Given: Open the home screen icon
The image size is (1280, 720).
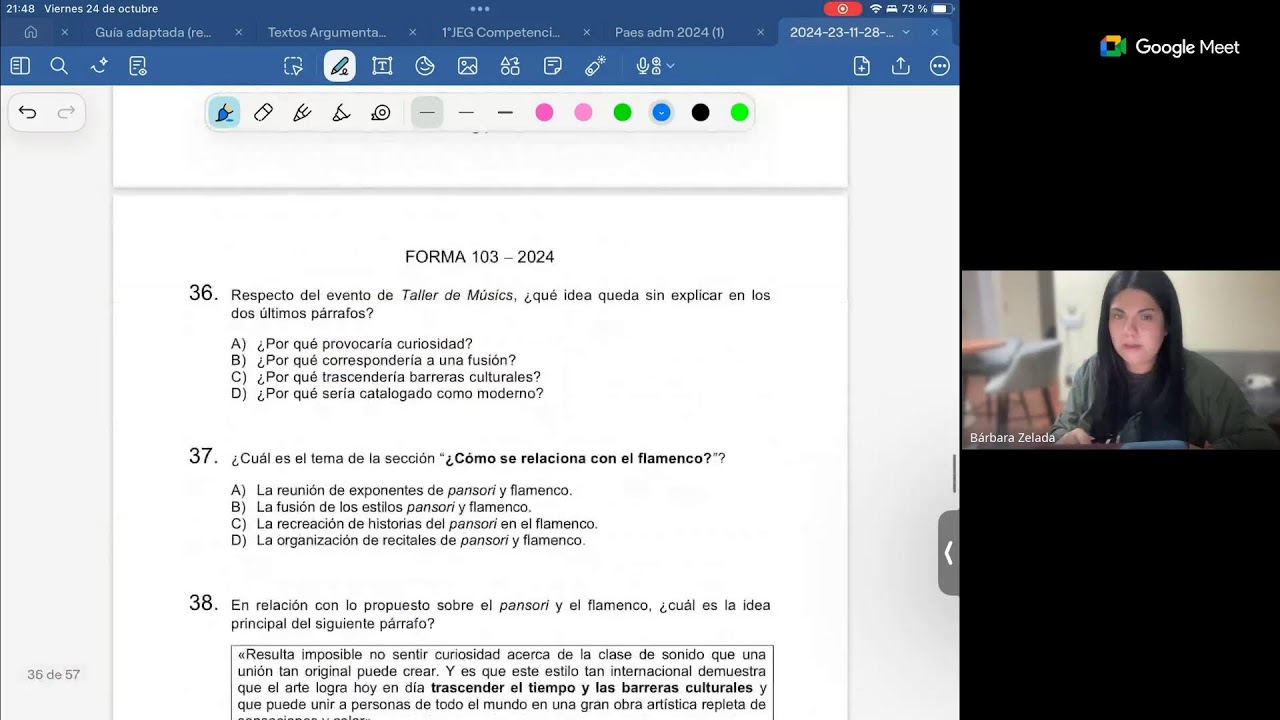Looking at the screenshot, I should point(31,32).
